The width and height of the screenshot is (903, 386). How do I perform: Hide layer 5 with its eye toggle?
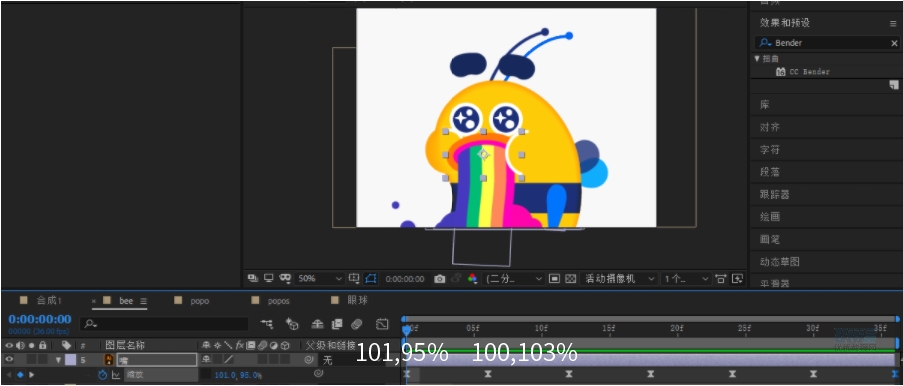point(9,359)
